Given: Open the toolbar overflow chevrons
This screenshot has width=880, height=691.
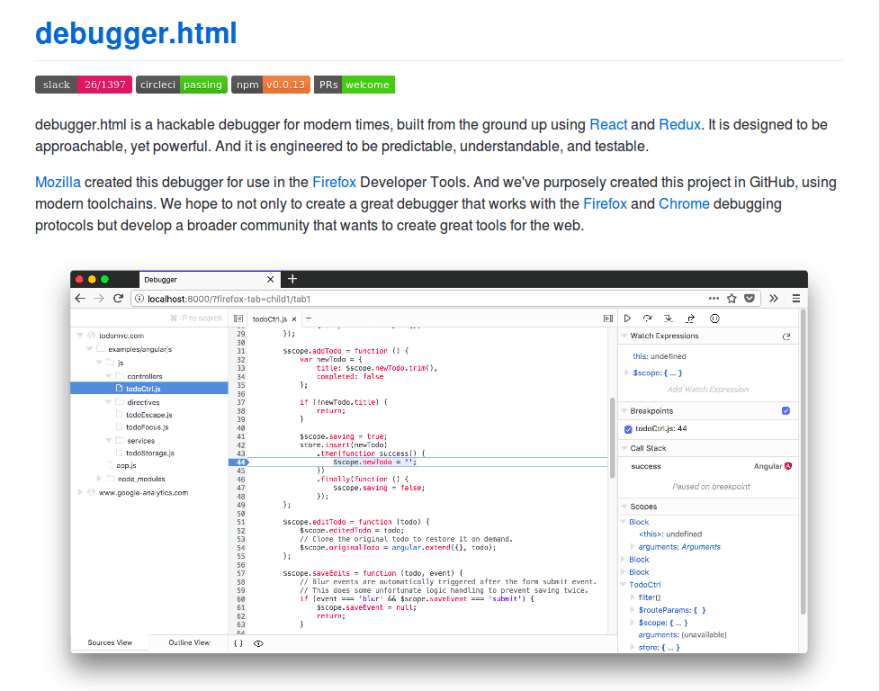Looking at the screenshot, I should coord(773,299).
